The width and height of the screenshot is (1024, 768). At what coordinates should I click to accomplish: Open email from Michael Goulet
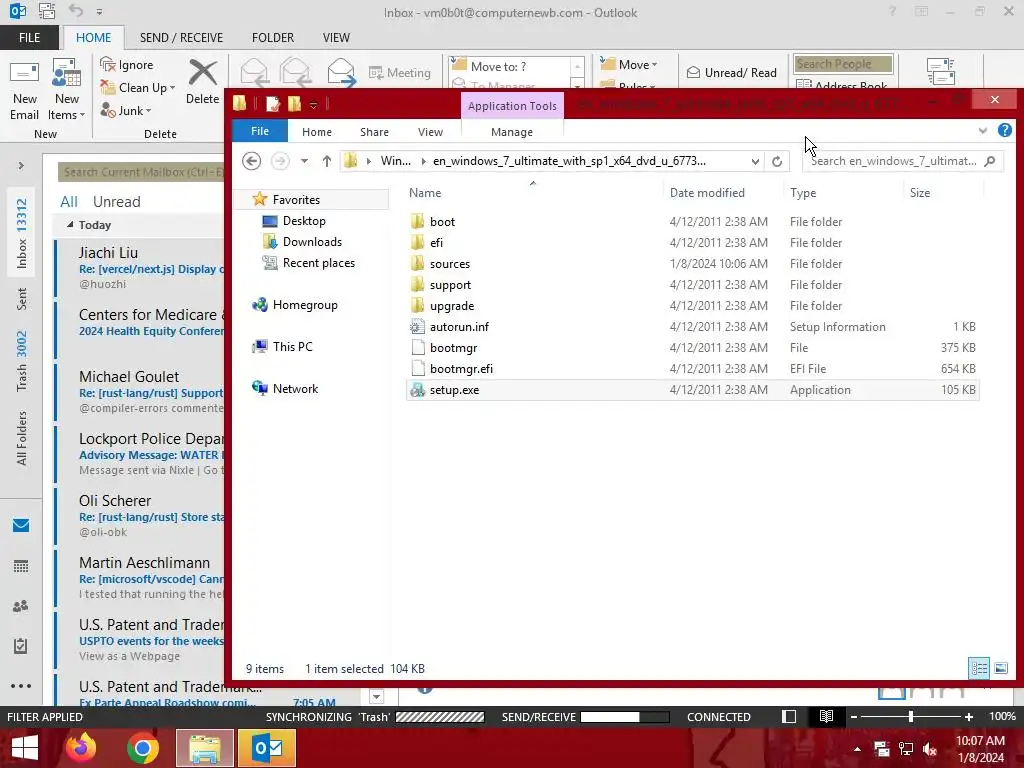[140, 392]
